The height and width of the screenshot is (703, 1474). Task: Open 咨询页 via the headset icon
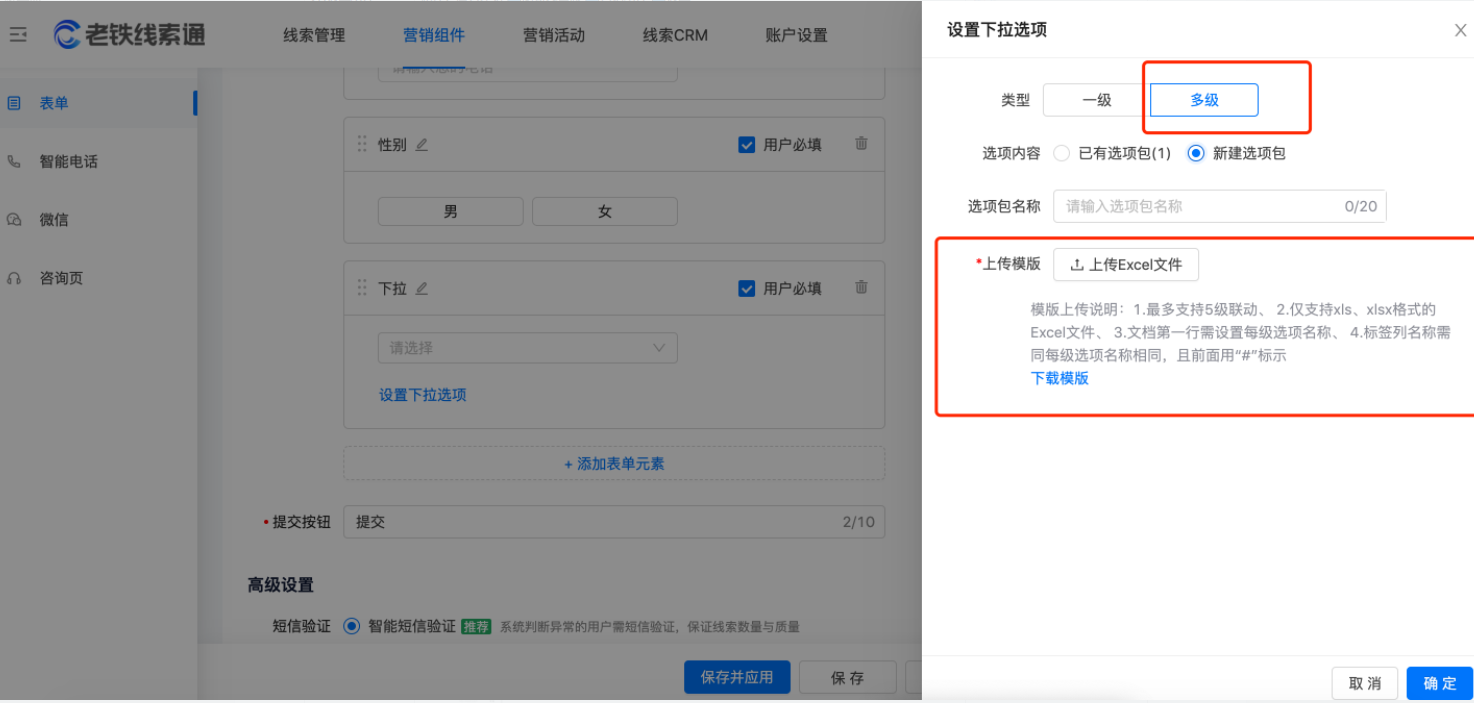click(x=14, y=278)
